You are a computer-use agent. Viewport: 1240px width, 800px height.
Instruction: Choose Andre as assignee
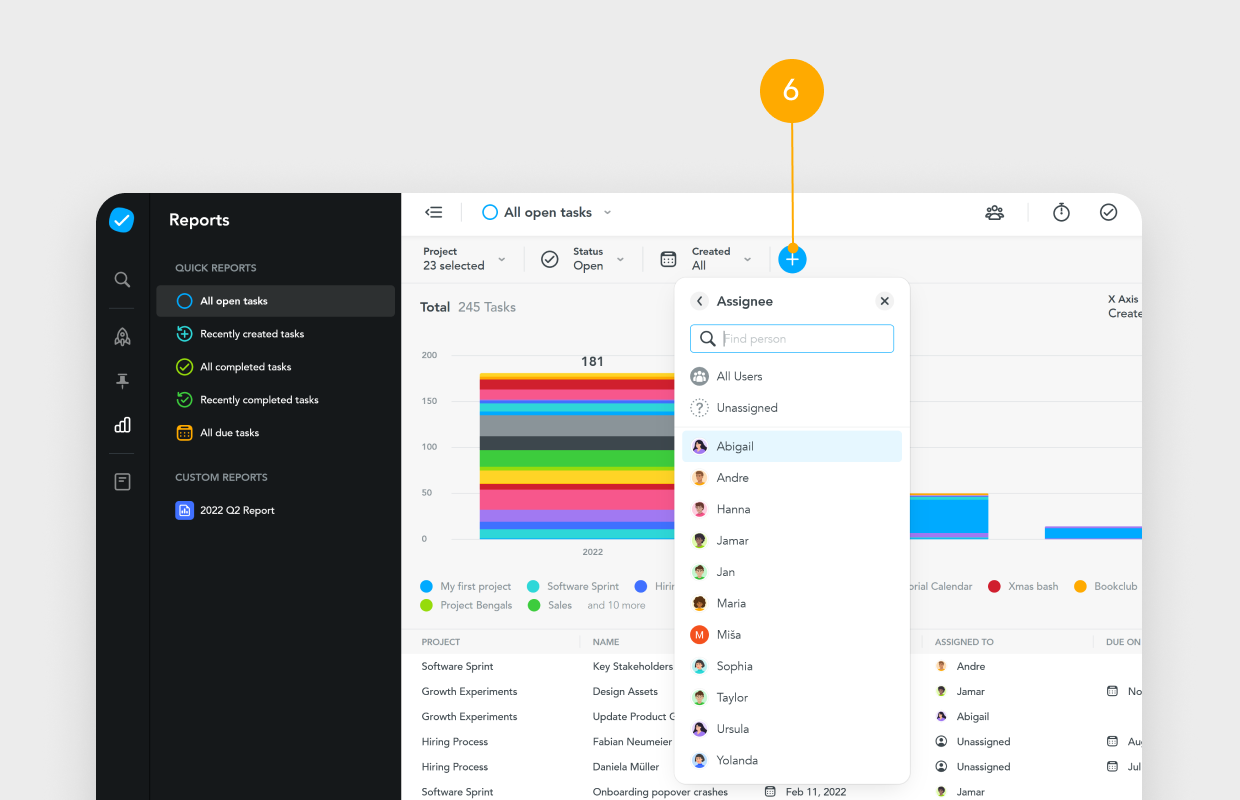(792, 478)
